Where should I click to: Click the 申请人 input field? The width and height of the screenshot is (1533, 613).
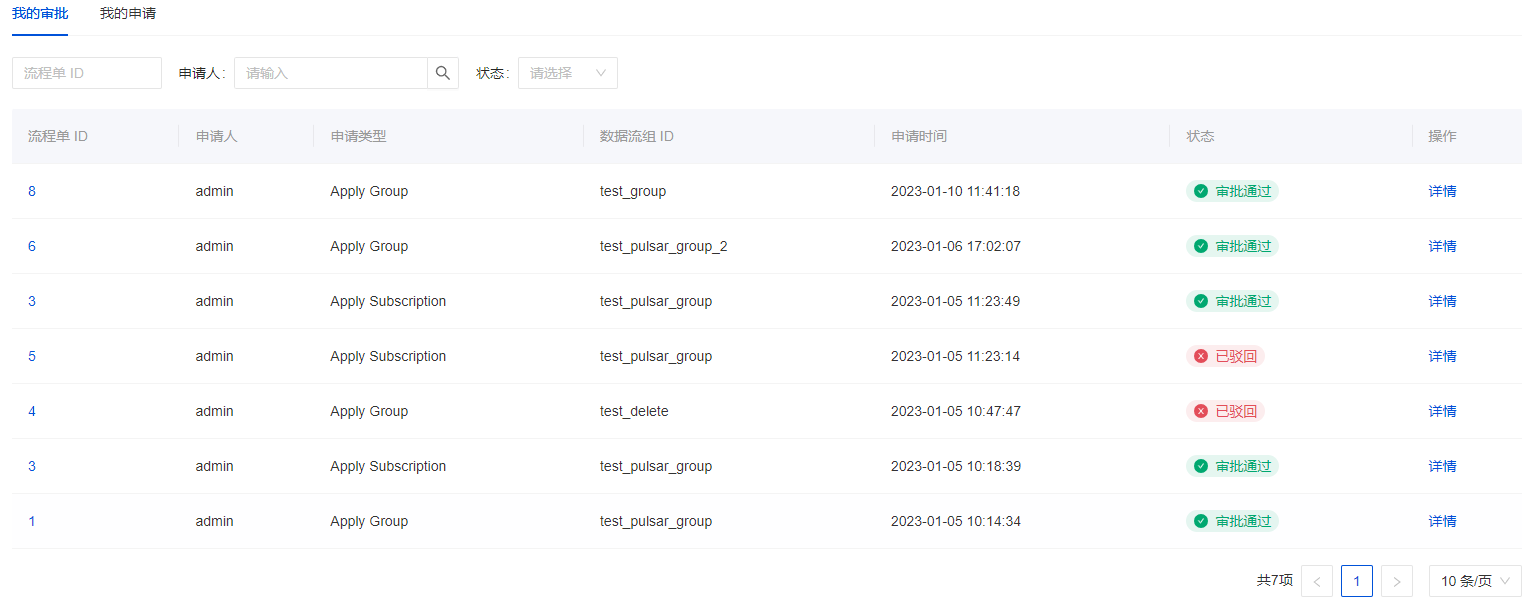330,73
